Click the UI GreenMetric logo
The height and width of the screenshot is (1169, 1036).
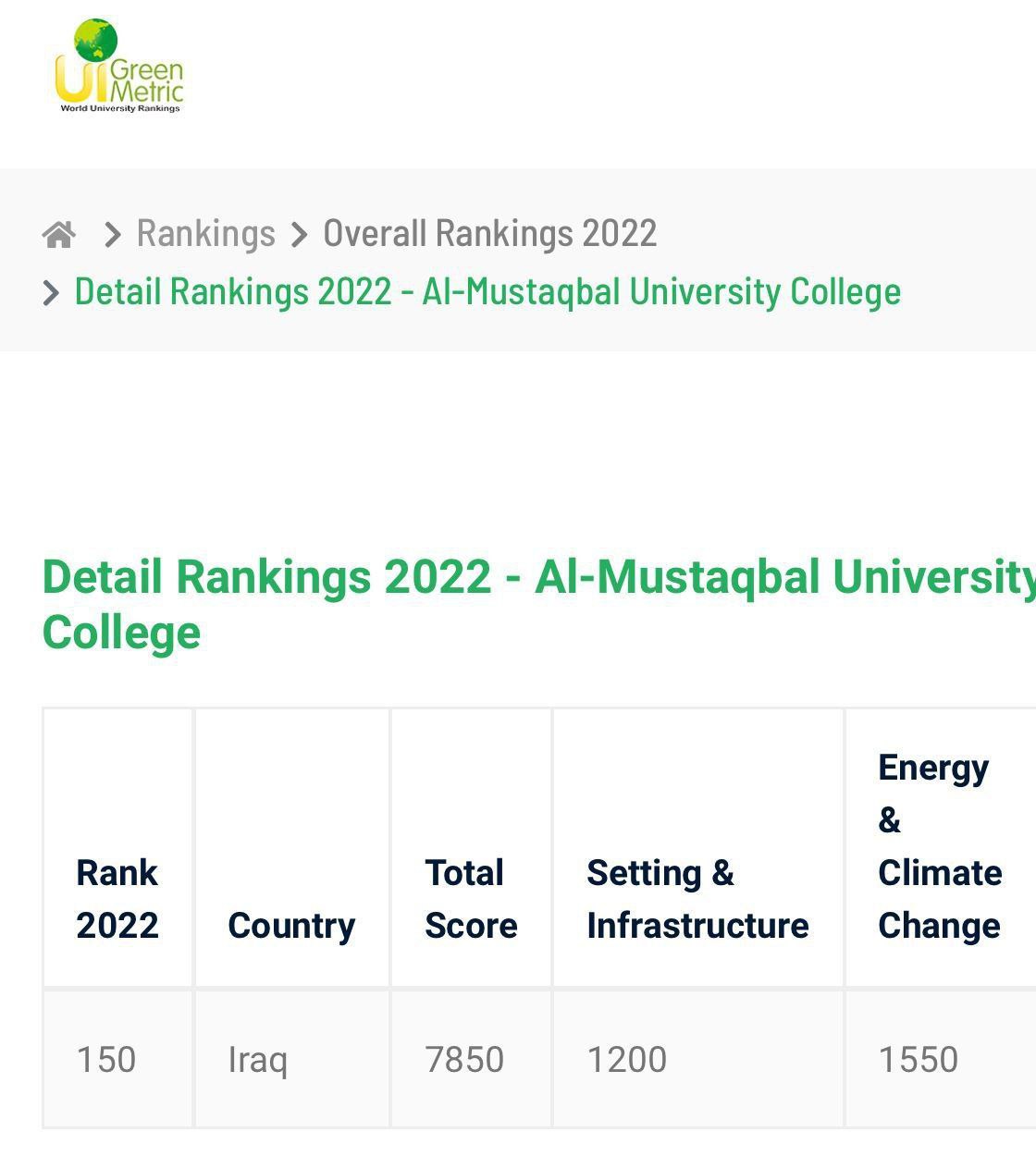point(119,66)
